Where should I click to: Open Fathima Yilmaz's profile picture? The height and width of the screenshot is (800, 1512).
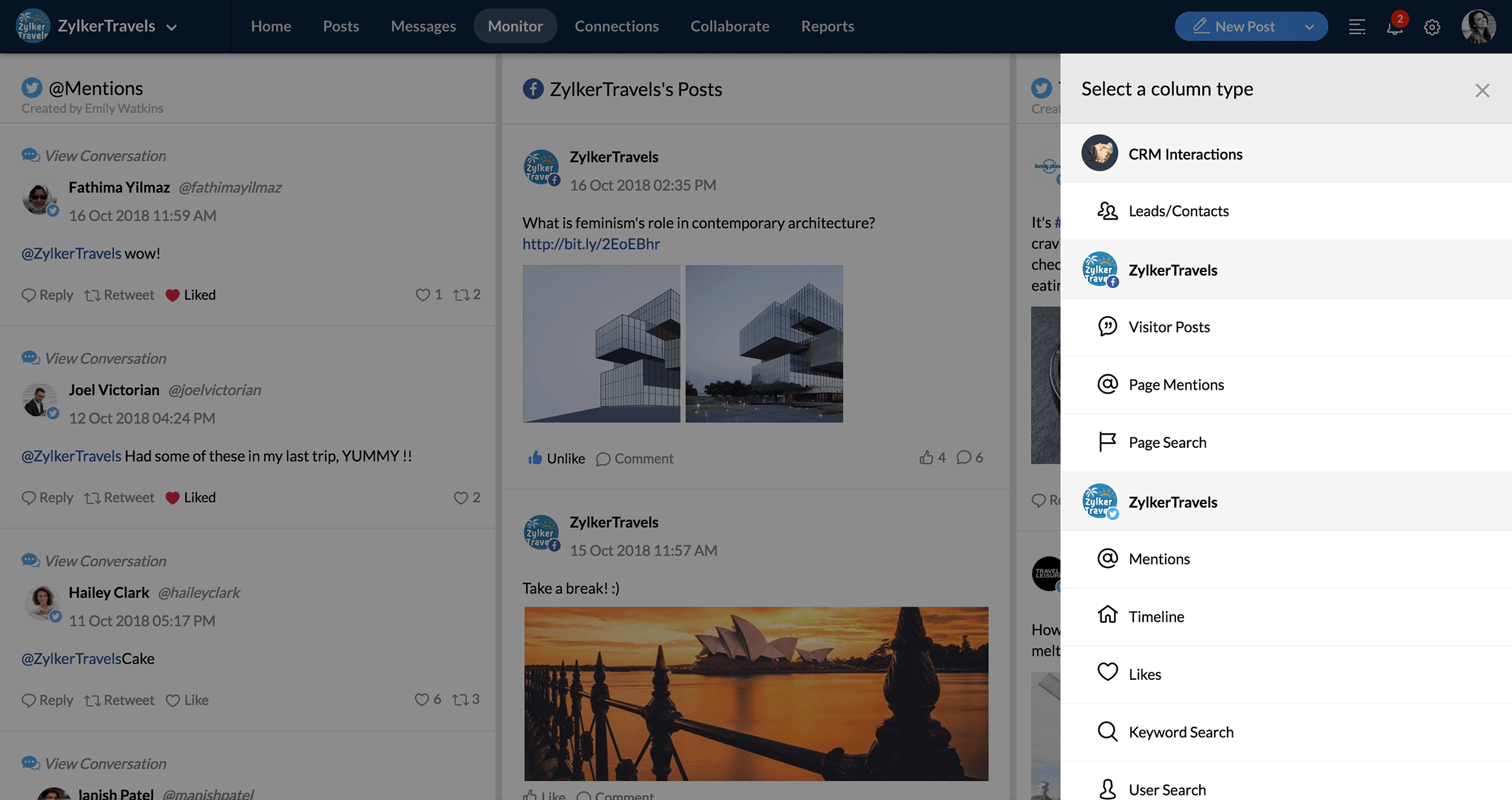pos(40,198)
